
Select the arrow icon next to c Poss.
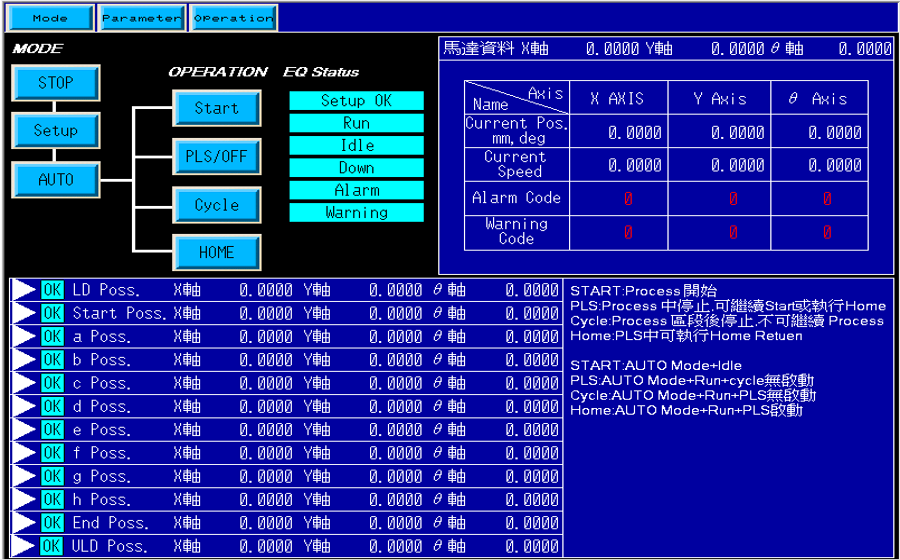[x=24, y=383]
